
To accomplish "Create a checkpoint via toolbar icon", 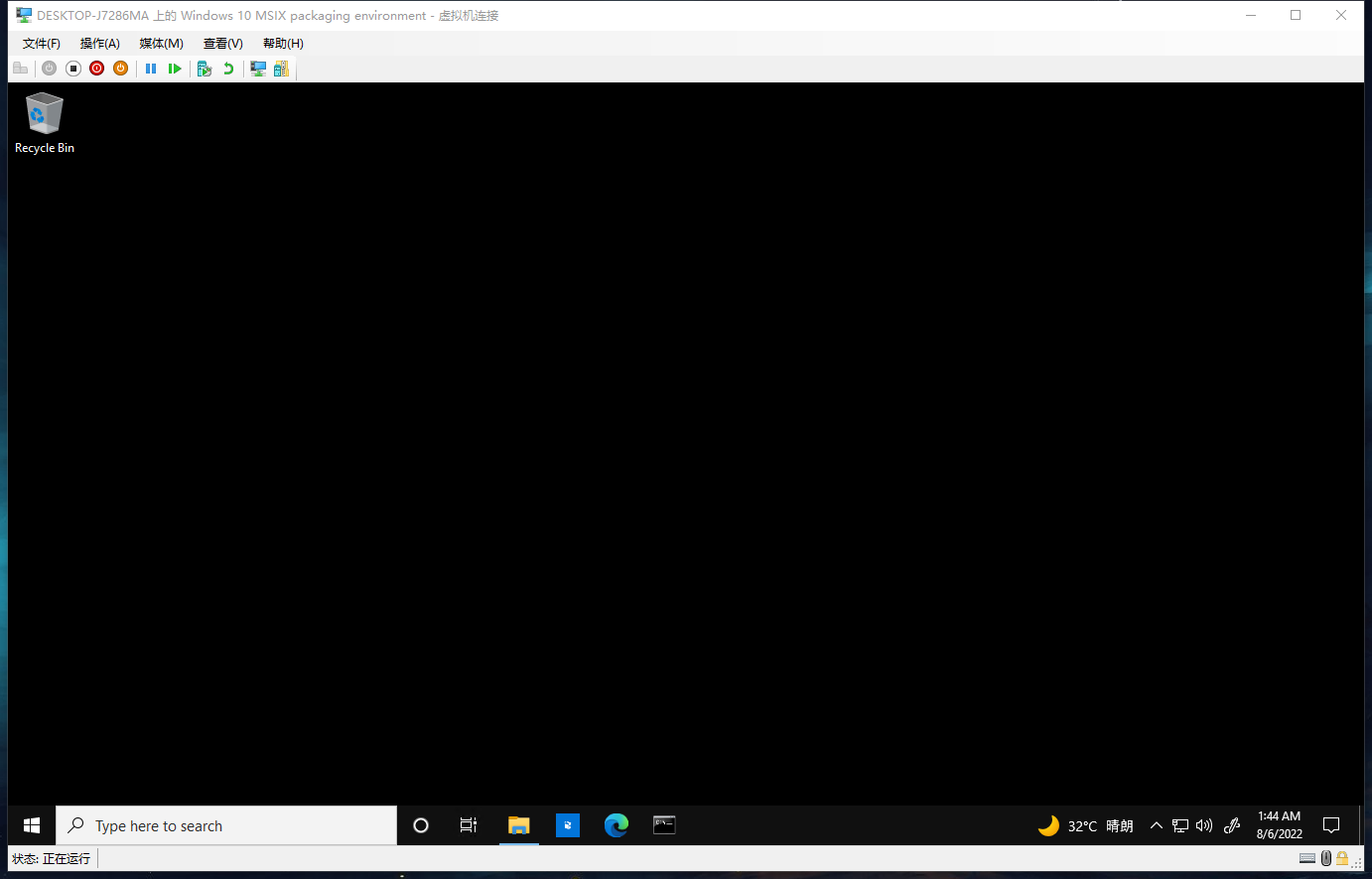I will click(x=205, y=69).
